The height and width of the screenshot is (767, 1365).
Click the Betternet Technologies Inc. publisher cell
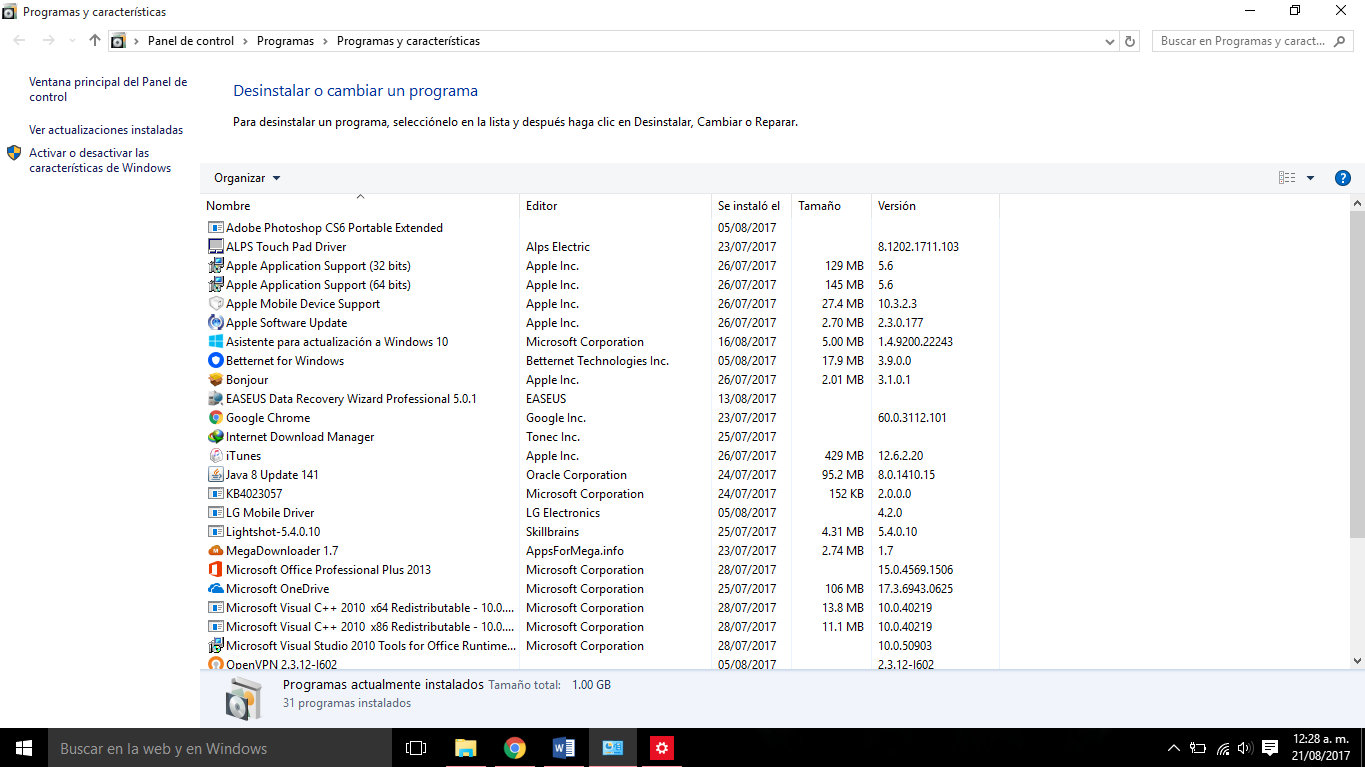point(597,361)
